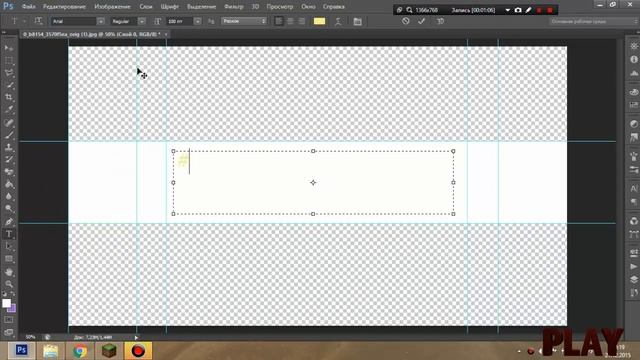Open the Изображение menu
This screenshot has width=640, height=360.
tap(112, 7)
